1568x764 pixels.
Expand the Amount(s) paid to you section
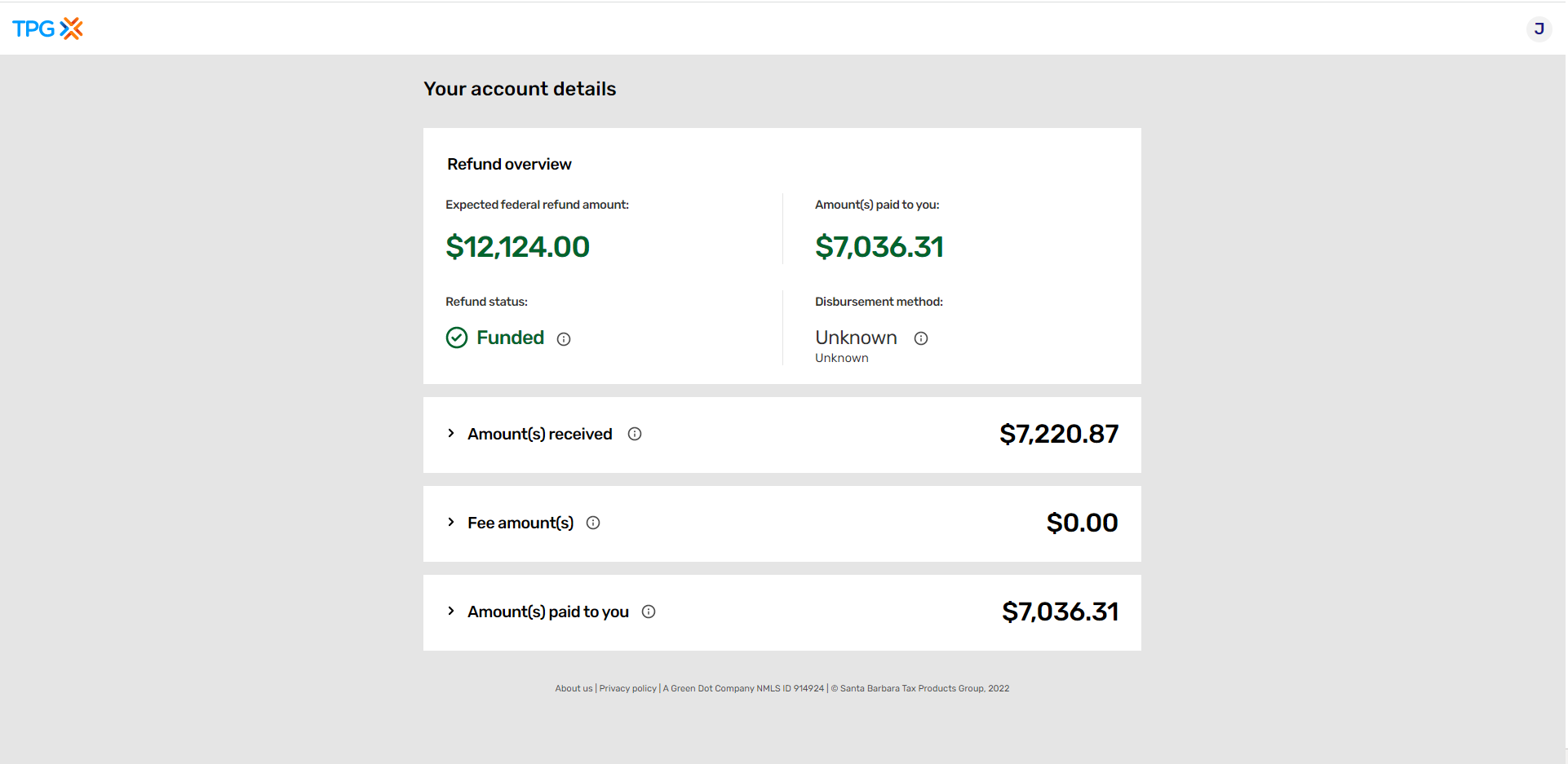452,612
